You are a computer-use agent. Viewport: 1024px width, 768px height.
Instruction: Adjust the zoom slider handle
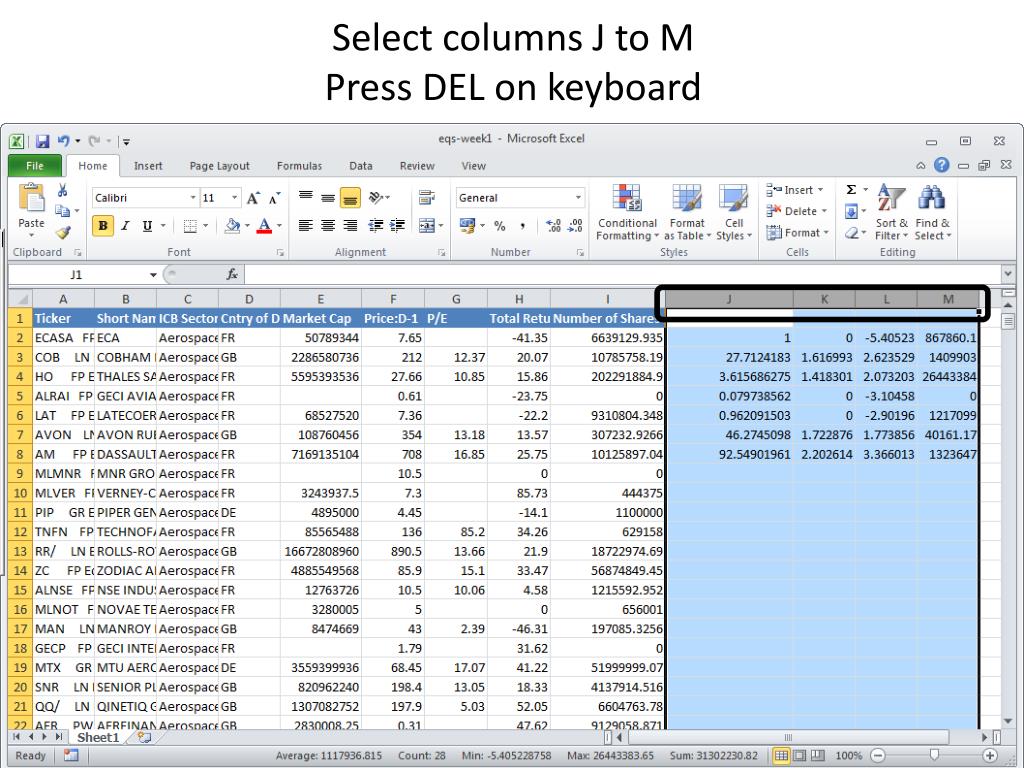tap(935, 756)
